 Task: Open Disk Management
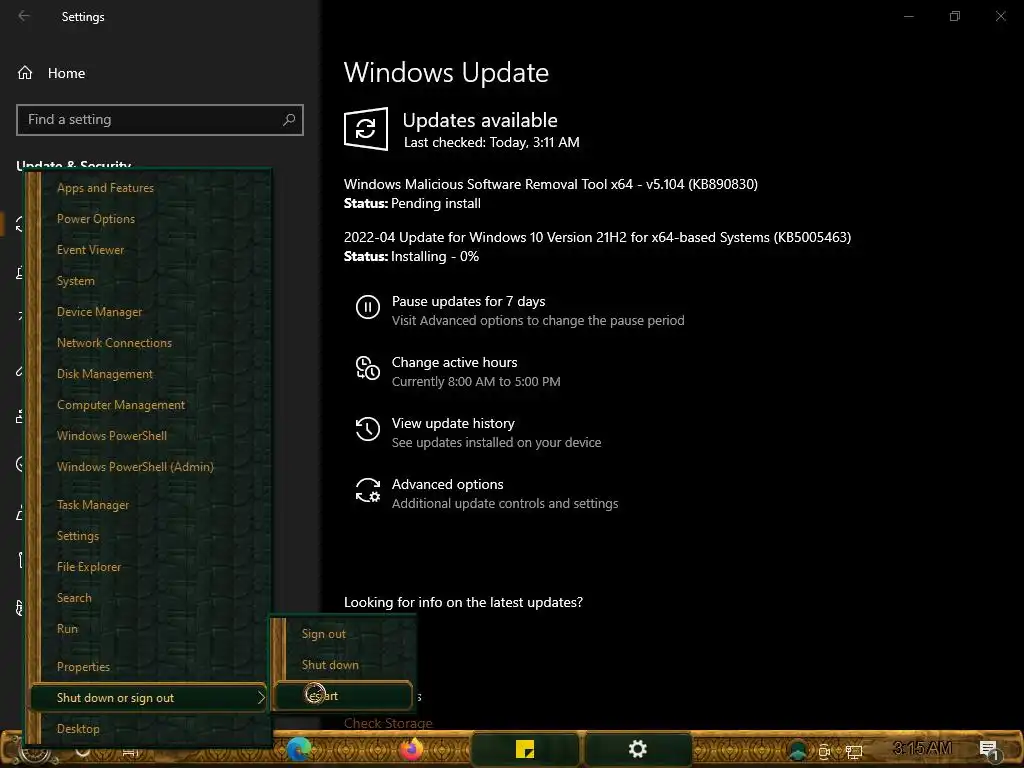pyautogui.click(x=104, y=374)
